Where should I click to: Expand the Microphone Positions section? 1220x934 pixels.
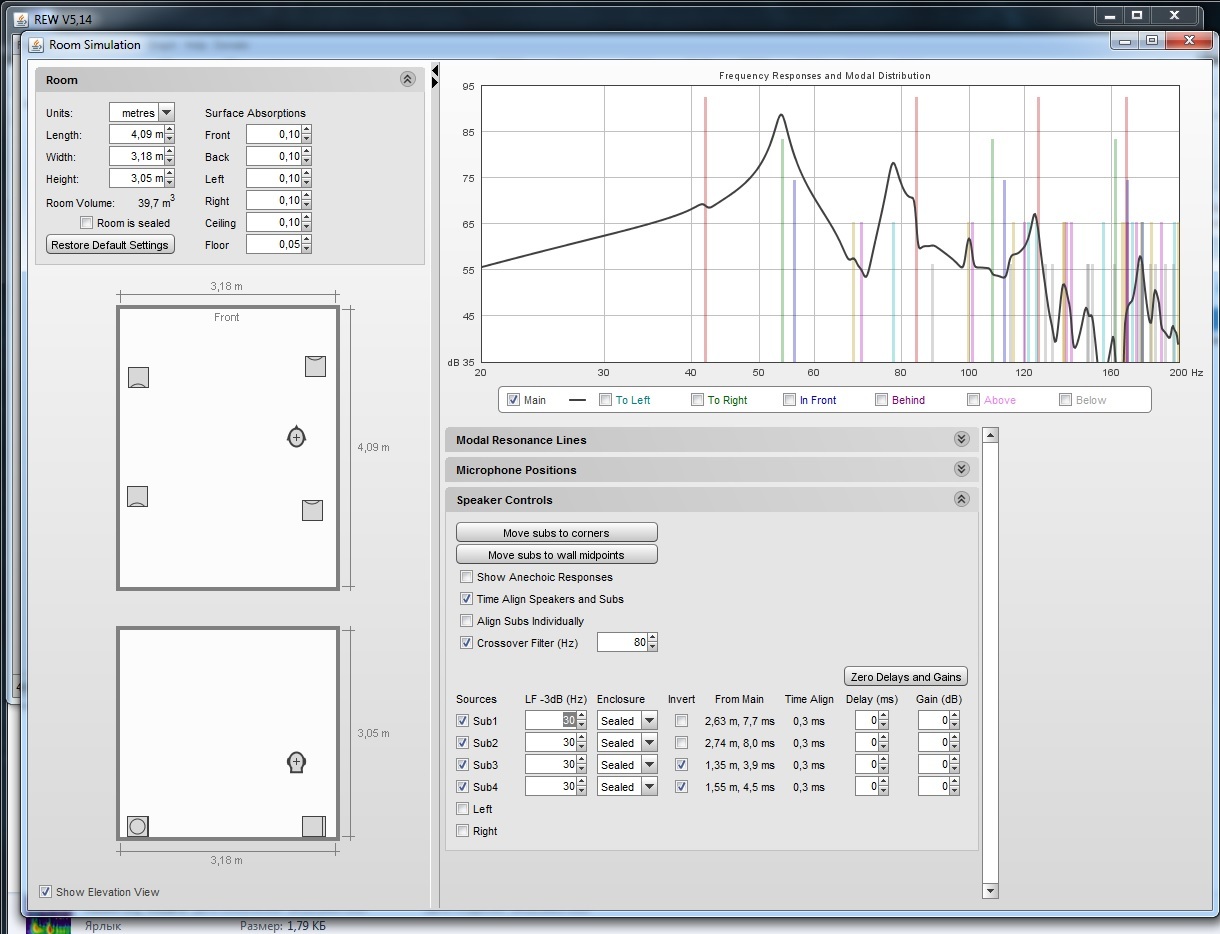pos(961,470)
